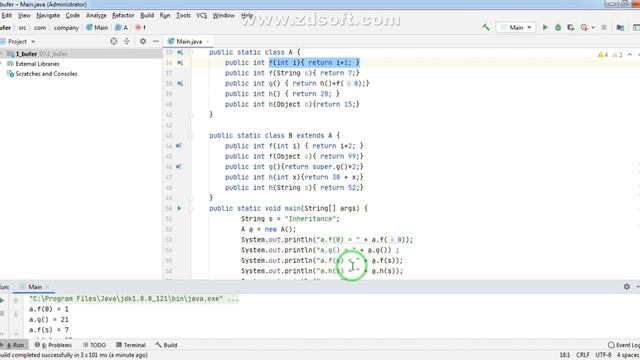Select the Main tab in Run panel
The height and width of the screenshot is (360, 640).
(32, 287)
